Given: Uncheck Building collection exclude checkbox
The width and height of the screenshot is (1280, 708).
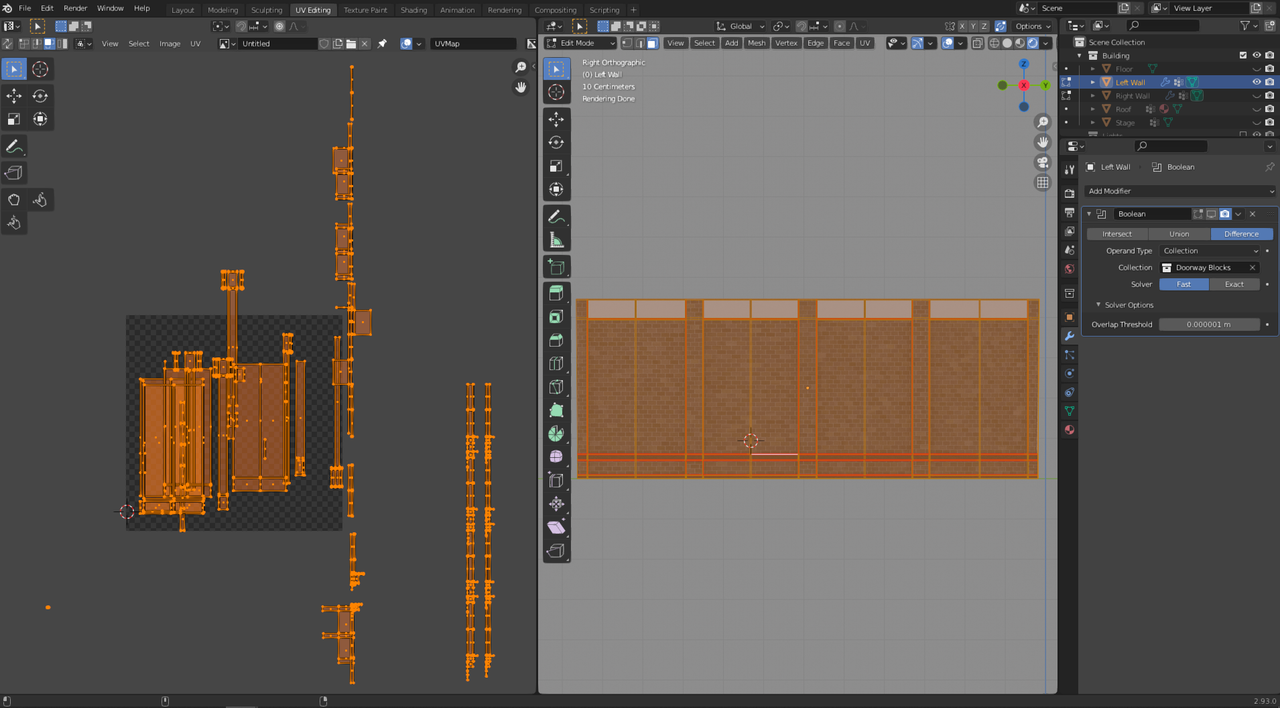Looking at the screenshot, I should pos(1244,56).
